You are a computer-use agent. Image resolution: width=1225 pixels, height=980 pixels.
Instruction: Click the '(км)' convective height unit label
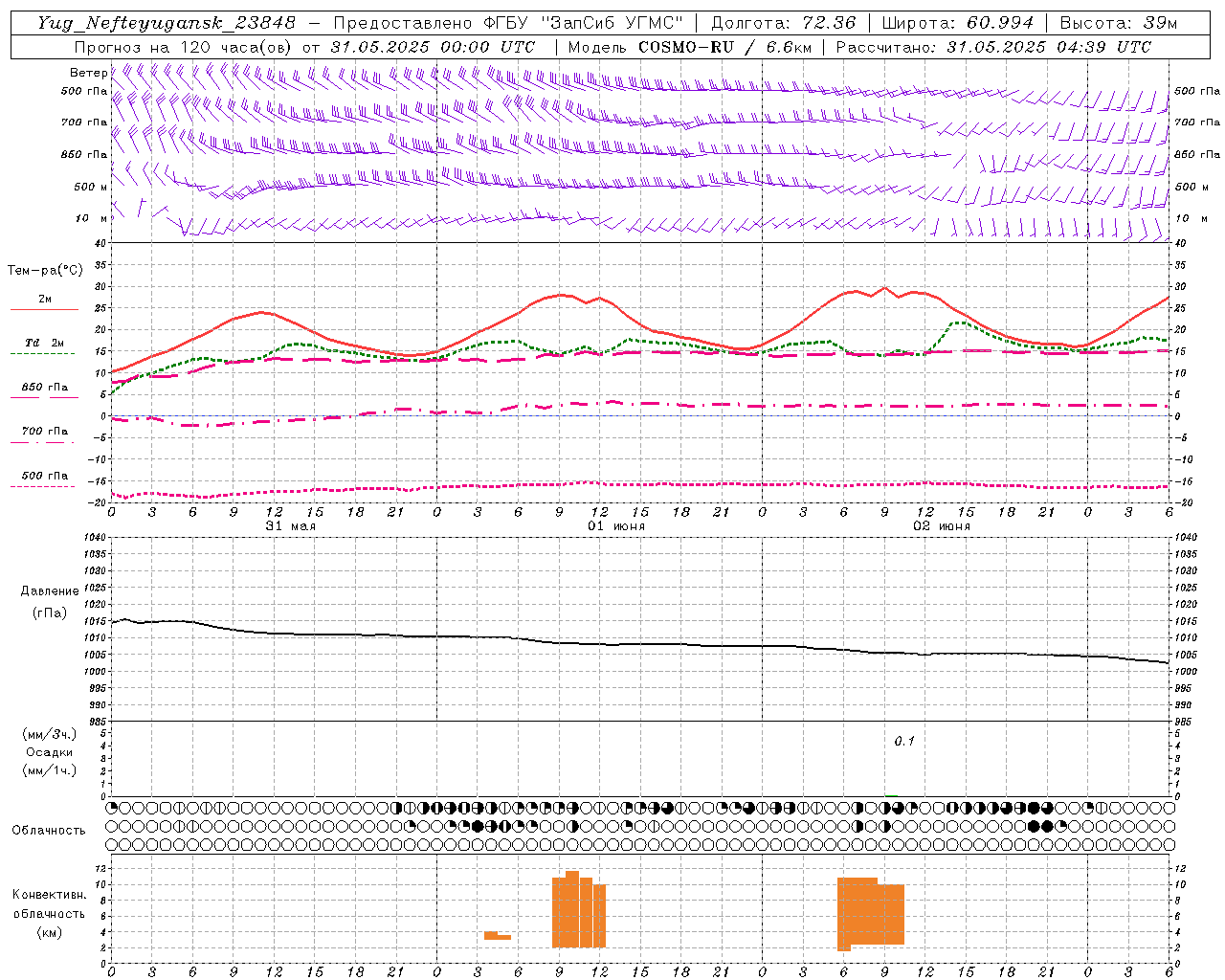point(50,933)
